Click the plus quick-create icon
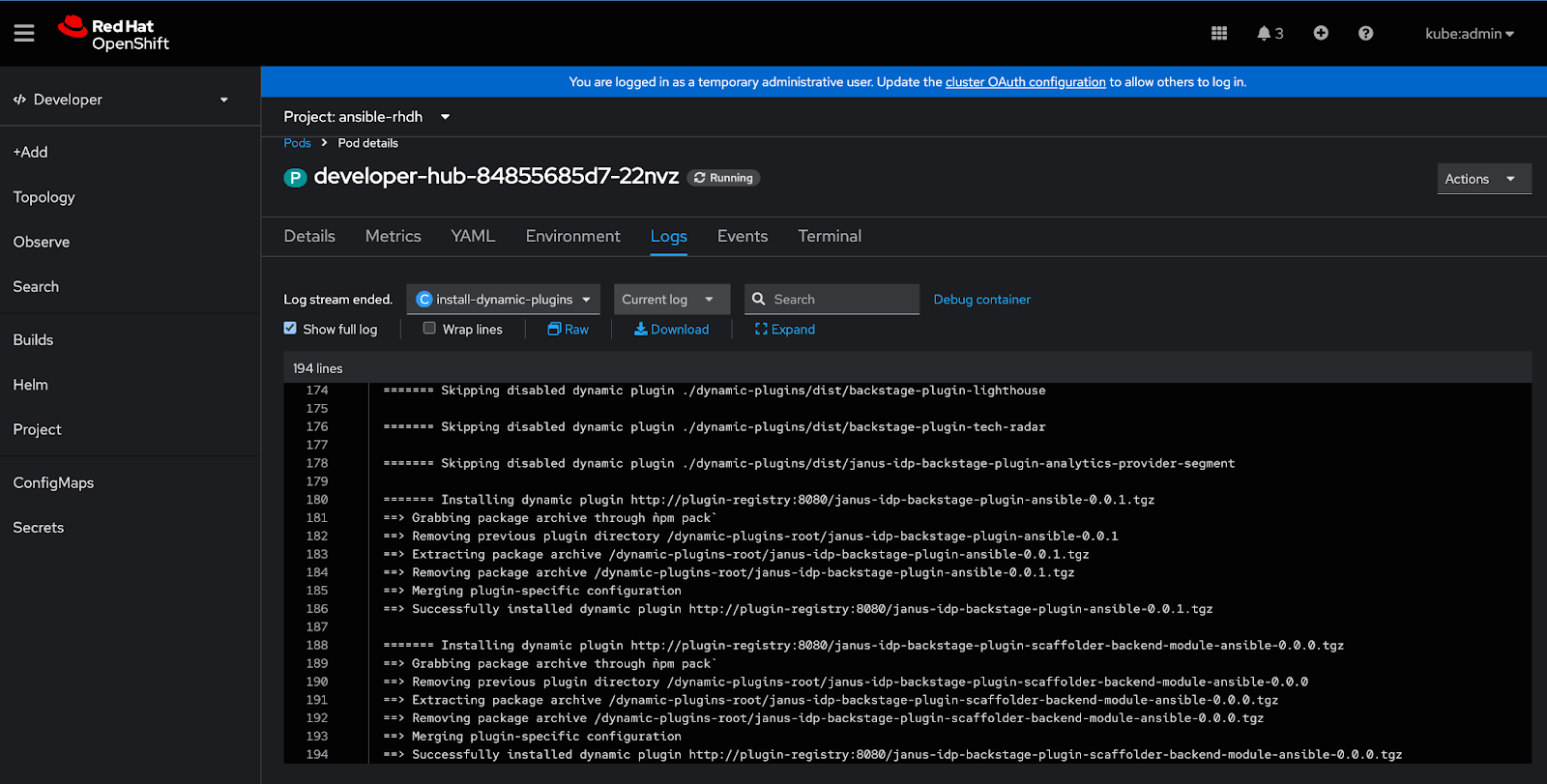Image resolution: width=1547 pixels, height=784 pixels. [x=1321, y=34]
